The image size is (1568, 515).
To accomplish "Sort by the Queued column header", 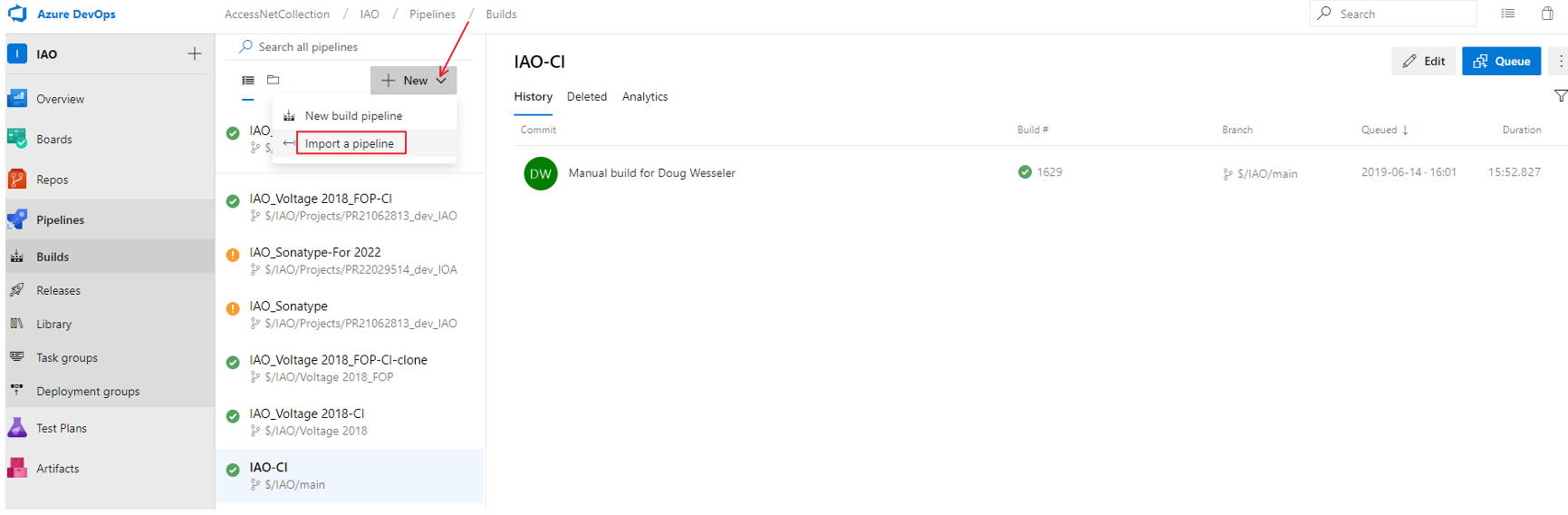I will (x=1384, y=130).
